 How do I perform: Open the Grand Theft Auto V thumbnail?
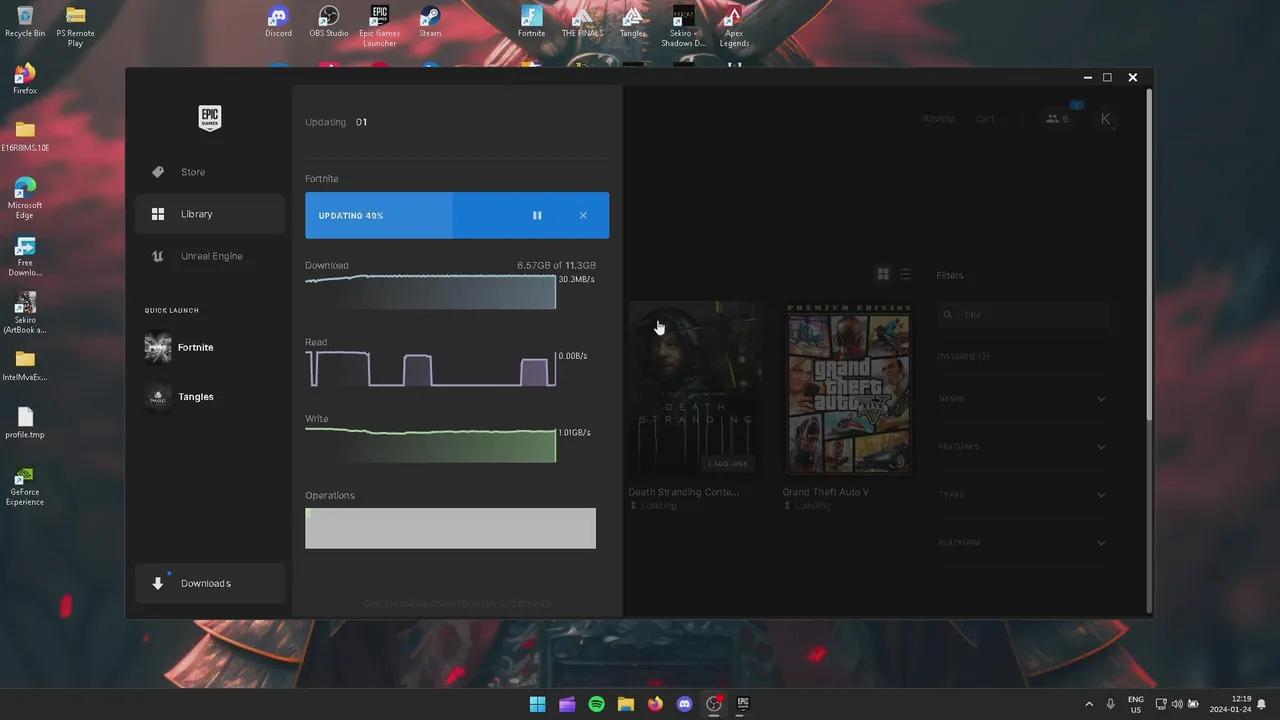coord(848,388)
